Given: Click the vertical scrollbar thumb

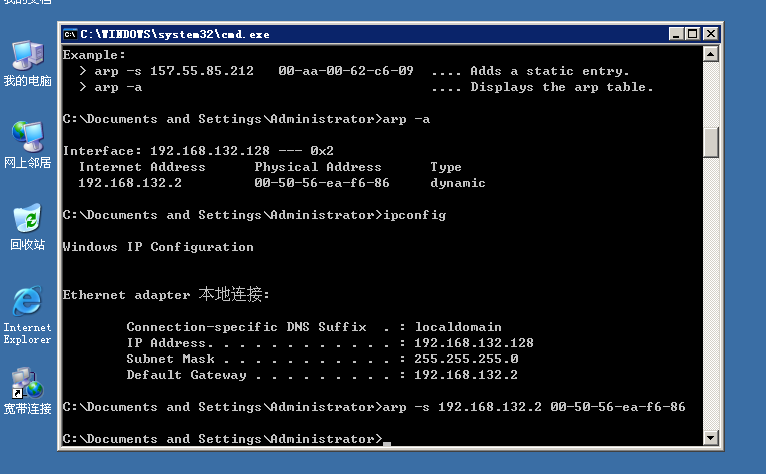Looking at the screenshot, I should tap(711, 142).
